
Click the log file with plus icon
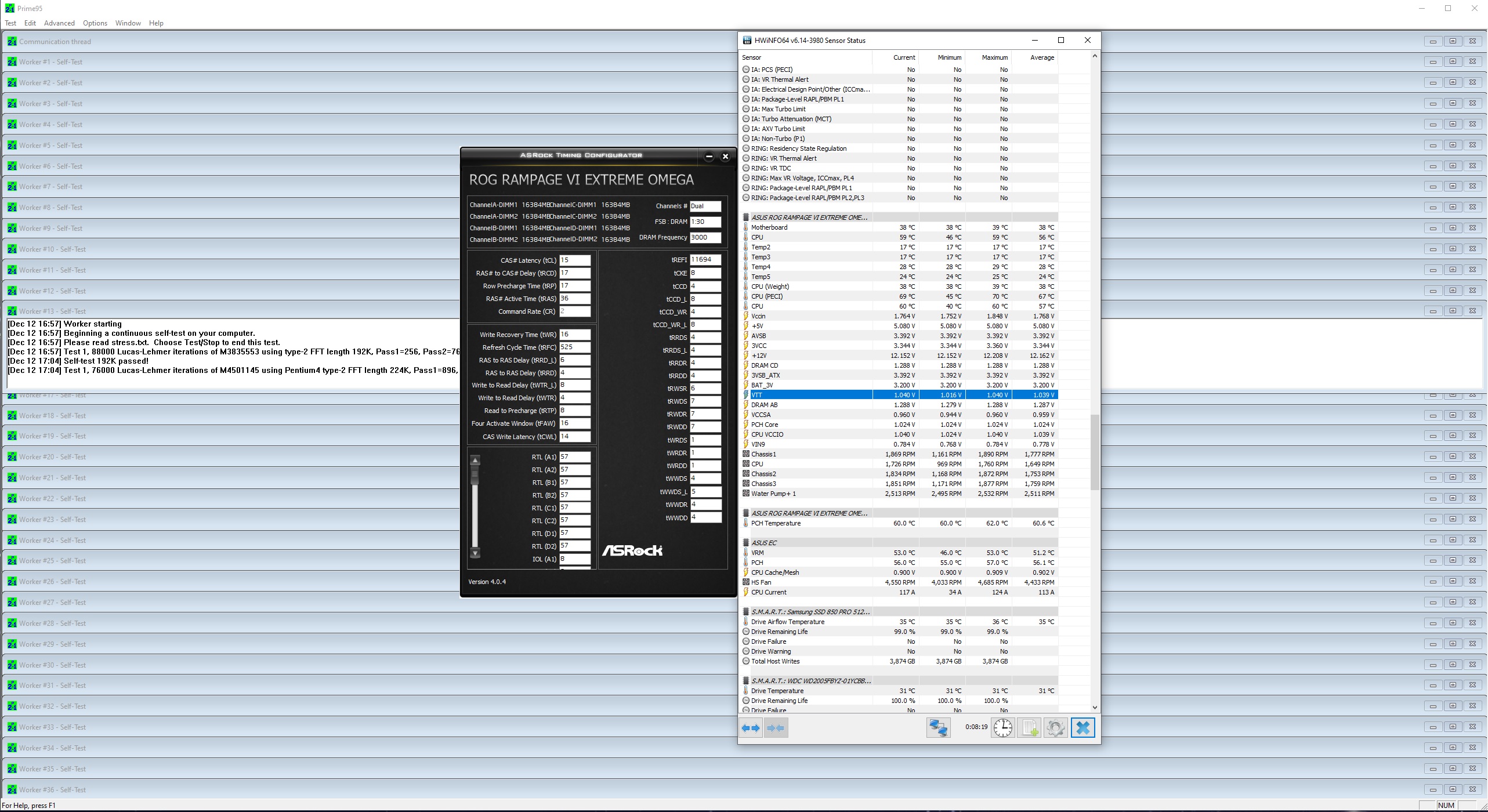click(x=1030, y=728)
